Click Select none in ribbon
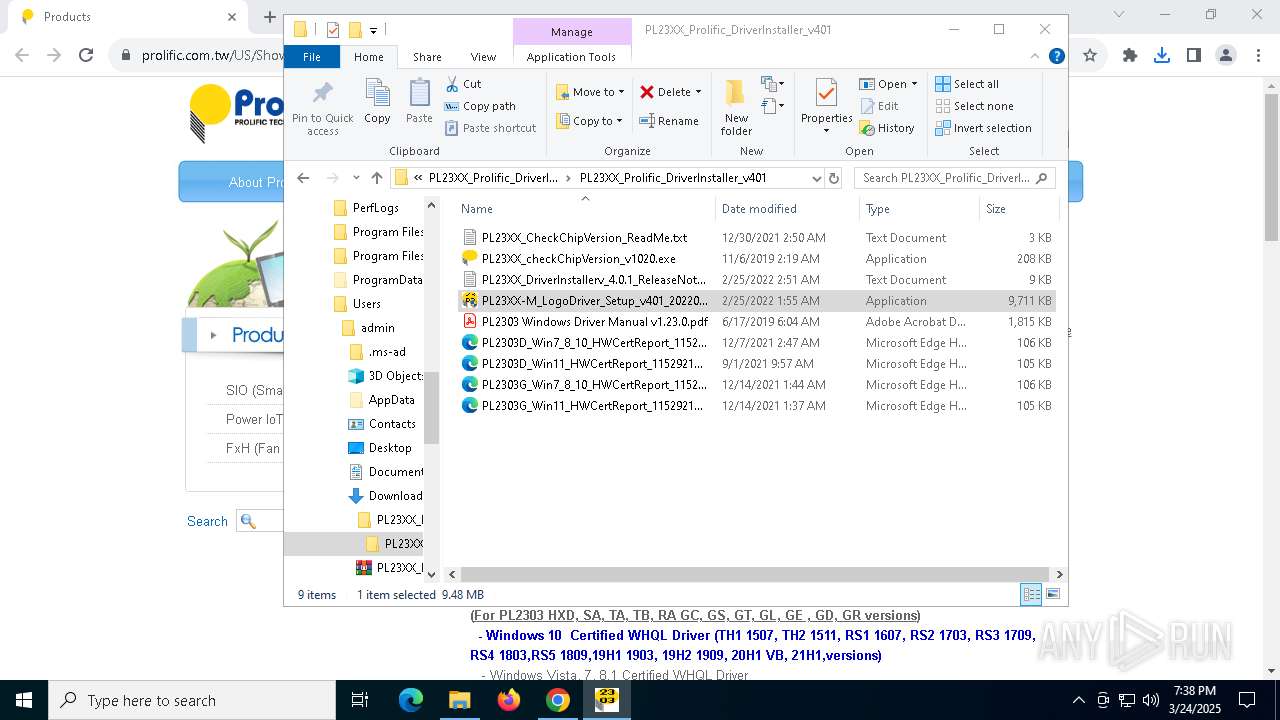This screenshot has height=720, width=1280. point(974,106)
